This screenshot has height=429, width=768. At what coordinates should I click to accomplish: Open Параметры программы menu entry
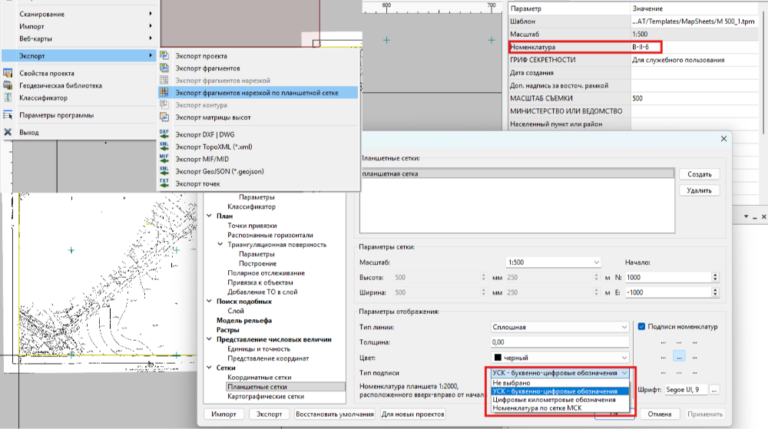pos(56,115)
